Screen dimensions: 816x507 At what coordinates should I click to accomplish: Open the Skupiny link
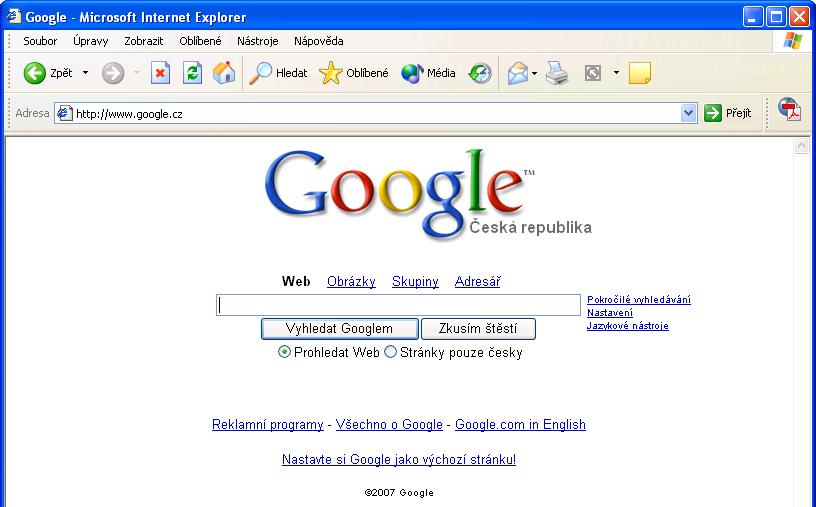(x=415, y=282)
